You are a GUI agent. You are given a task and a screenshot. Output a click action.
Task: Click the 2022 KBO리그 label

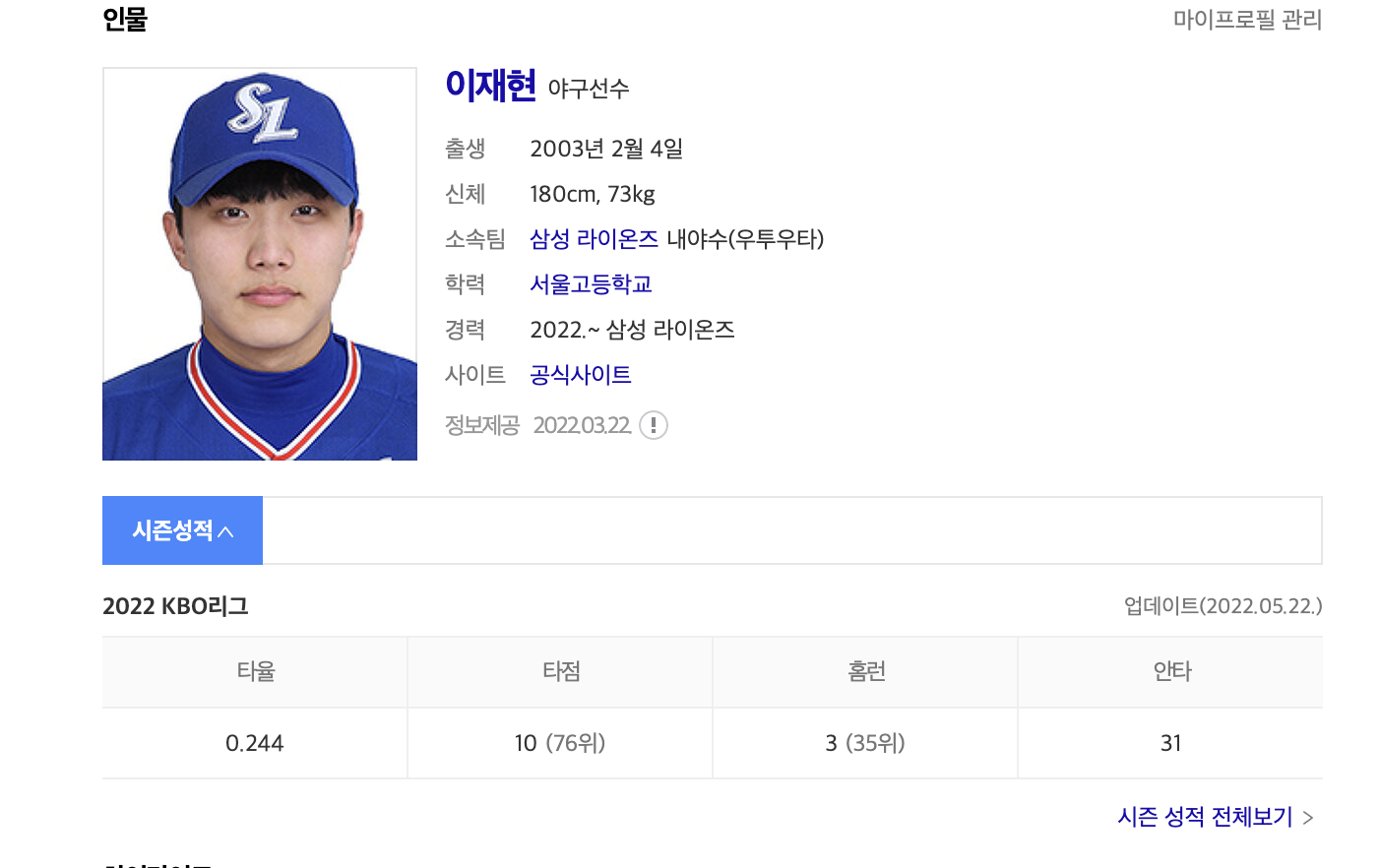click(175, 606)
